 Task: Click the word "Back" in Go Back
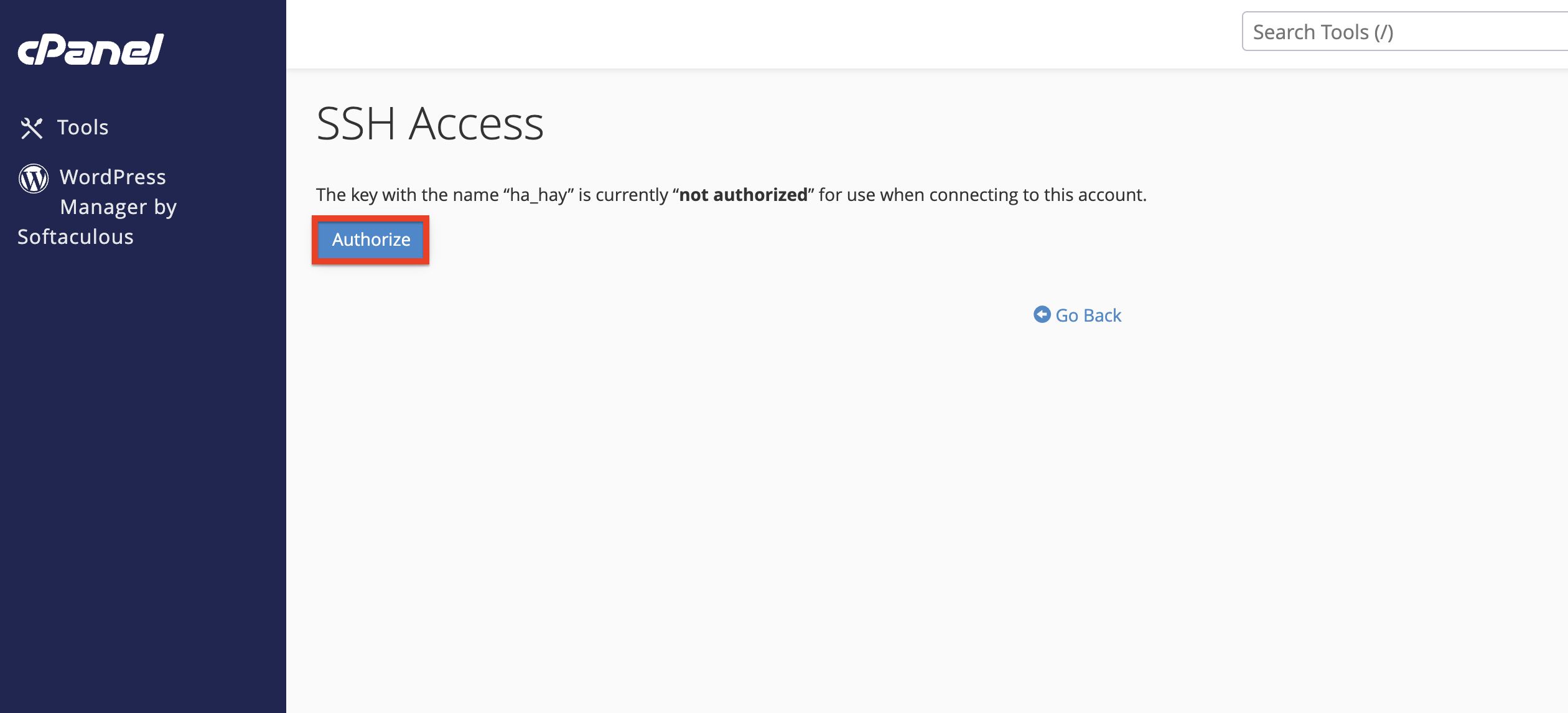[1102, 315]
